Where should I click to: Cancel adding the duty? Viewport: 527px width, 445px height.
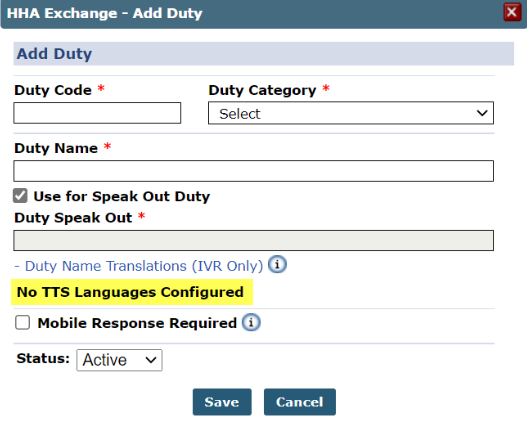299,402
